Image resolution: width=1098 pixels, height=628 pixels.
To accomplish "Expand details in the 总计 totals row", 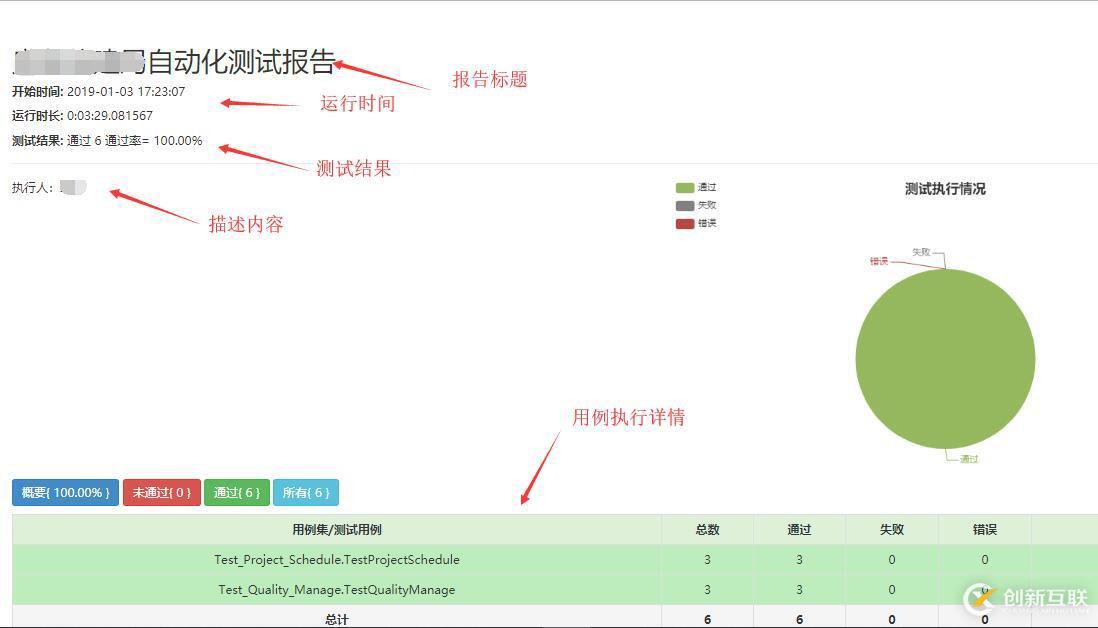I will (x=337, y=618).
